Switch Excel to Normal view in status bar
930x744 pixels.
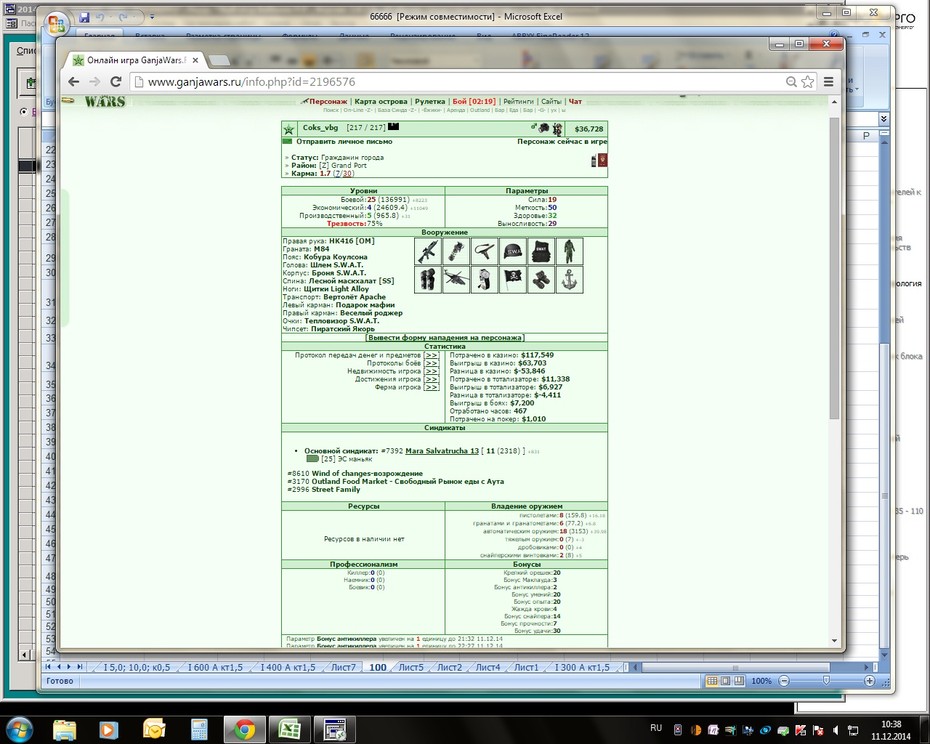pos(712,681)
